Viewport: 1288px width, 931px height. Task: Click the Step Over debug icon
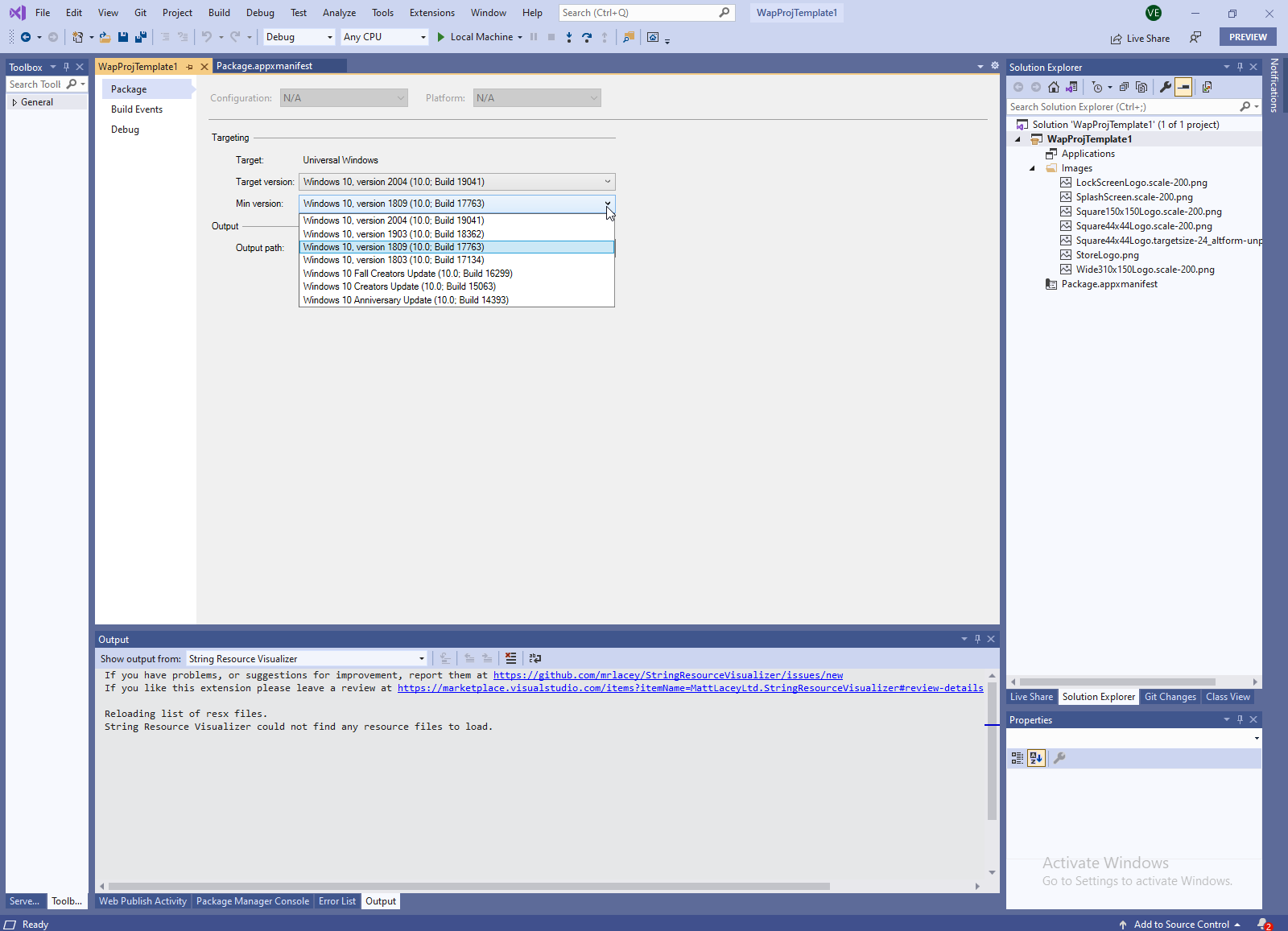[x=587, y=37]
